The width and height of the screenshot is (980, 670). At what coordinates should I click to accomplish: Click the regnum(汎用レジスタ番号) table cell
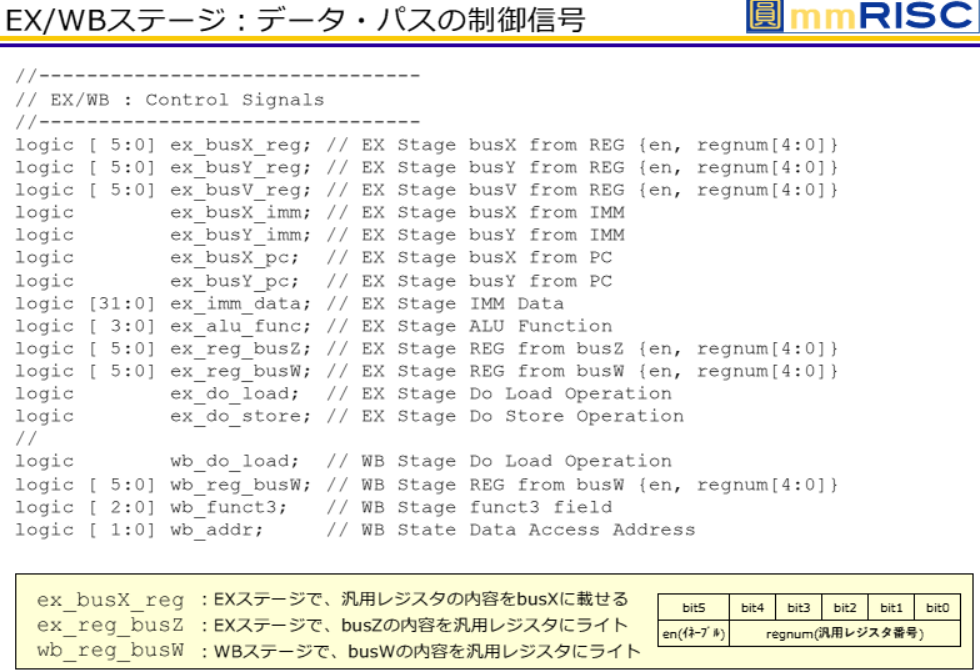[x=845, y=634]
